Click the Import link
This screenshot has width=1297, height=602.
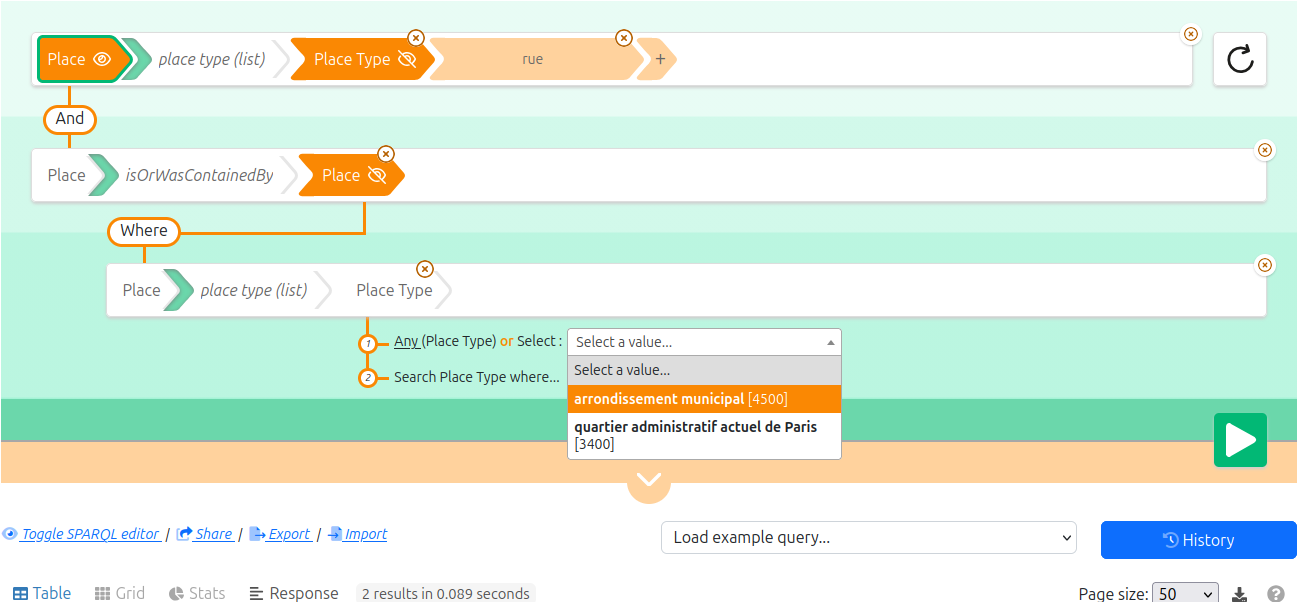click(358, 534)
